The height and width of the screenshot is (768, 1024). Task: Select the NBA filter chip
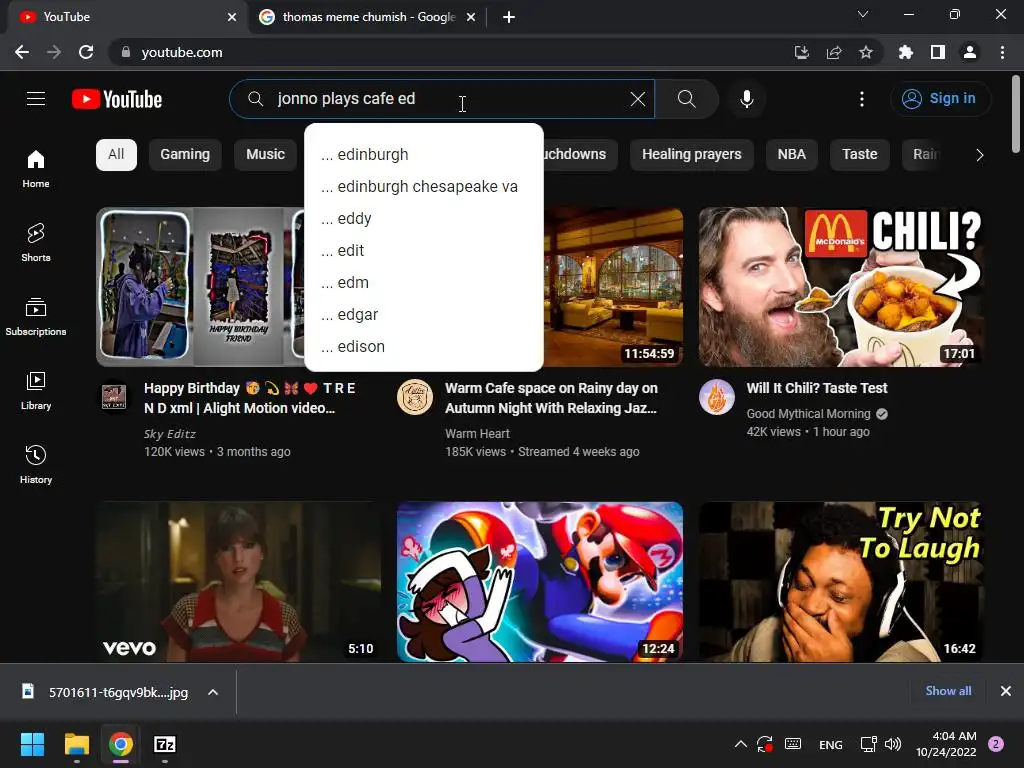click(x=792, y=155)
